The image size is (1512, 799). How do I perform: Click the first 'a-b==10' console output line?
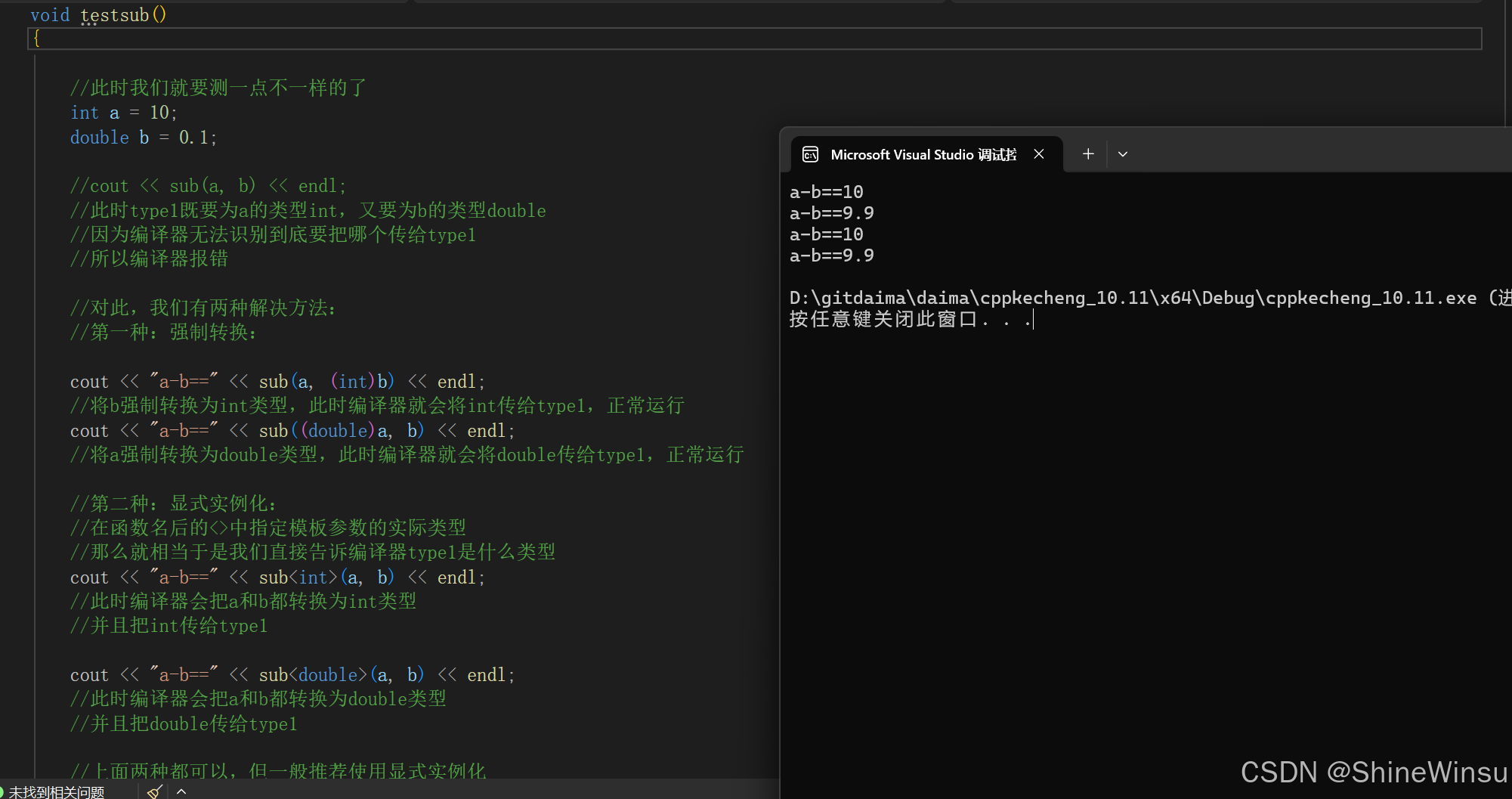[x=826, y=192]
